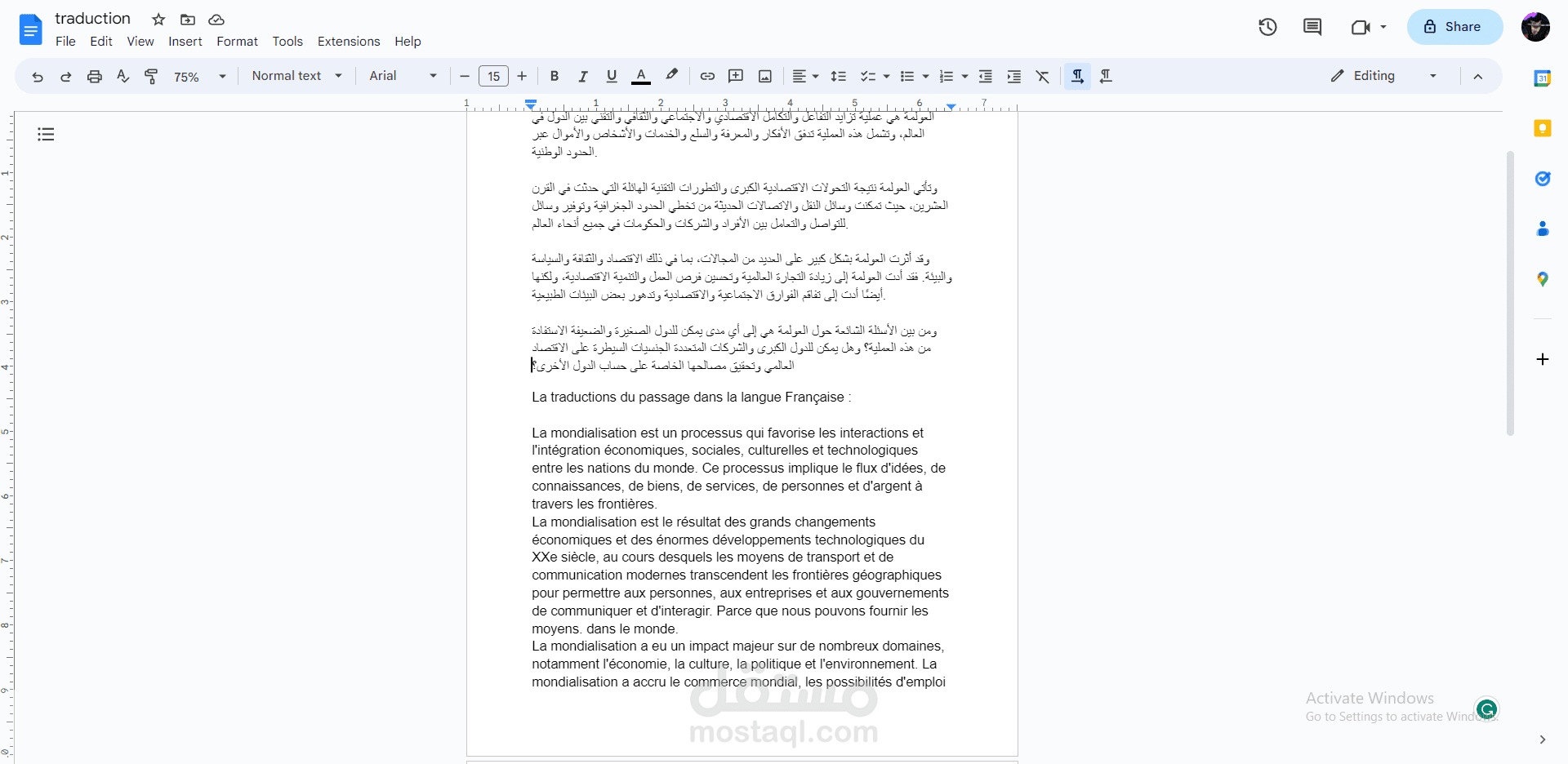Get add-ons with the plus icon
The image size is (1568, 764).
(1542, 359)
